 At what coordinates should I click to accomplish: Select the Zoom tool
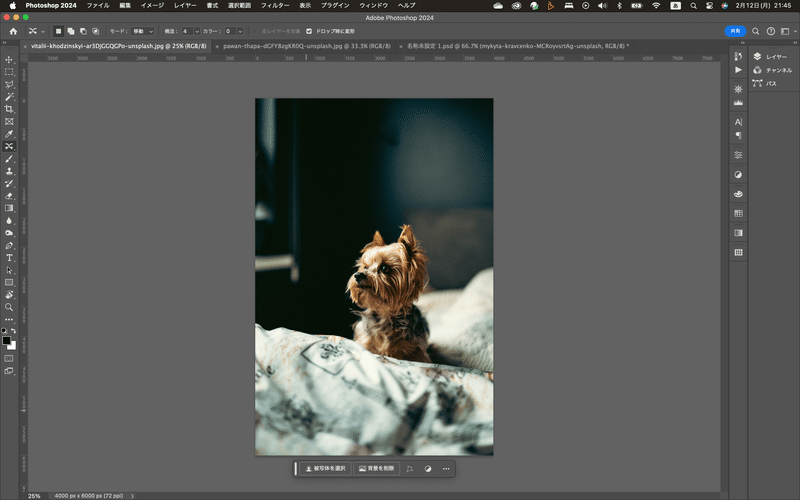point(9,307)
